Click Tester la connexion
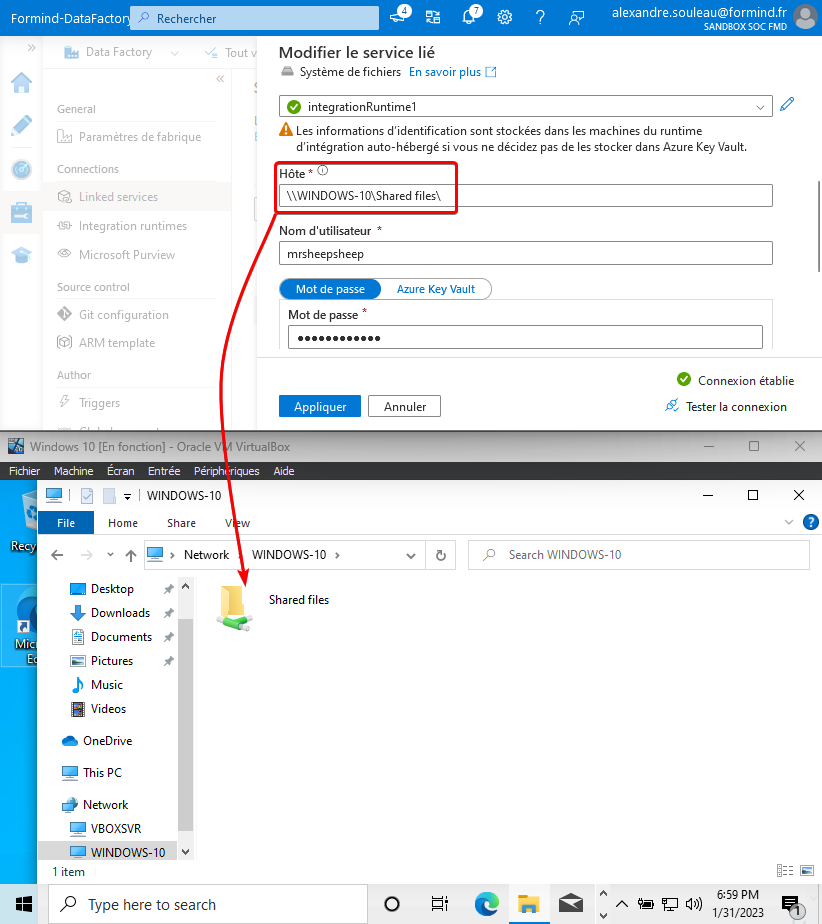 coord(726,406)
